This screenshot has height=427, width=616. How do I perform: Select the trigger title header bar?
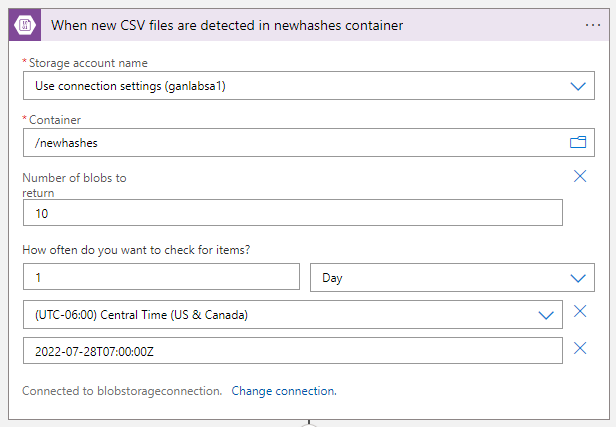(300, 26)
